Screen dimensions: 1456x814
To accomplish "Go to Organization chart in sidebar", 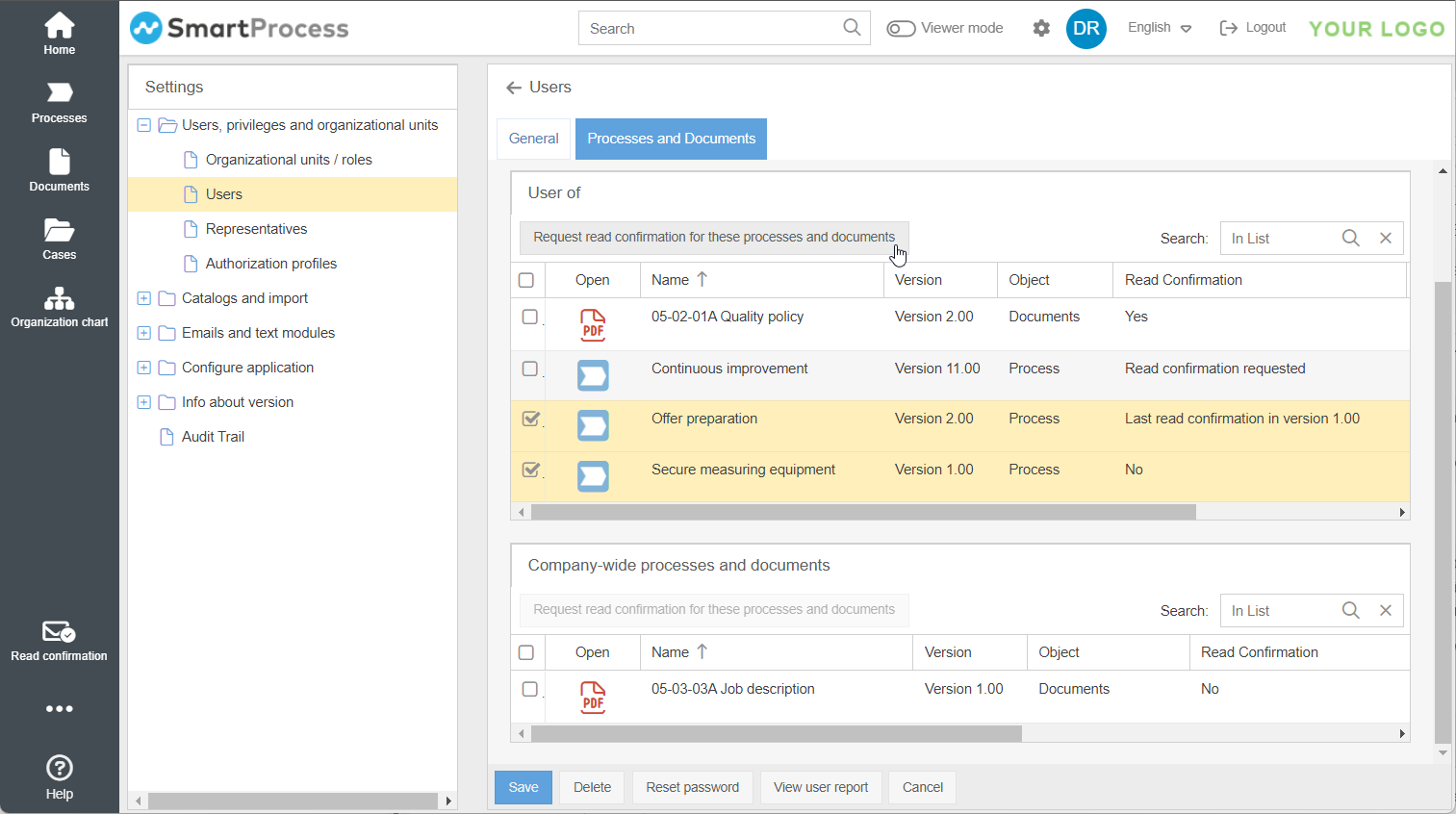I will point(59,307).
